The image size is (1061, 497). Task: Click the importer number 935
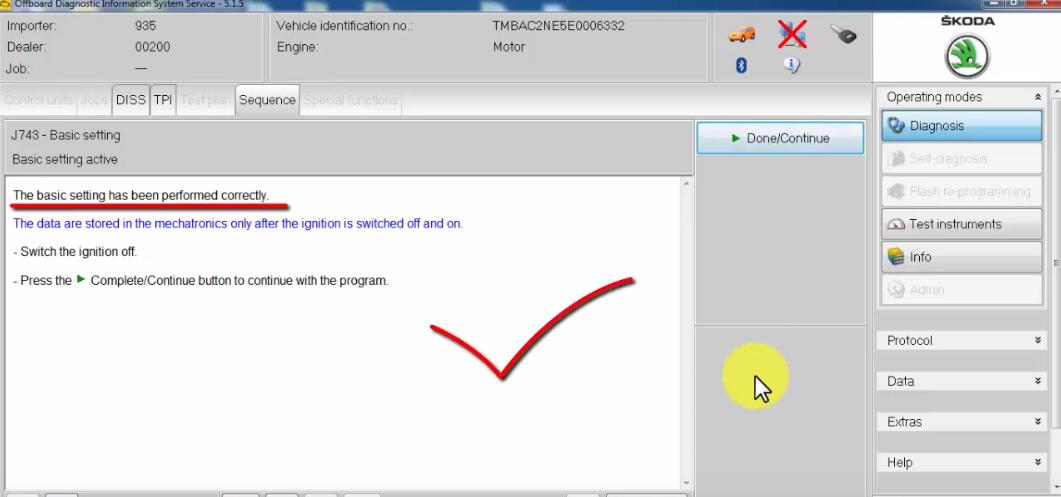click(145, 26)
